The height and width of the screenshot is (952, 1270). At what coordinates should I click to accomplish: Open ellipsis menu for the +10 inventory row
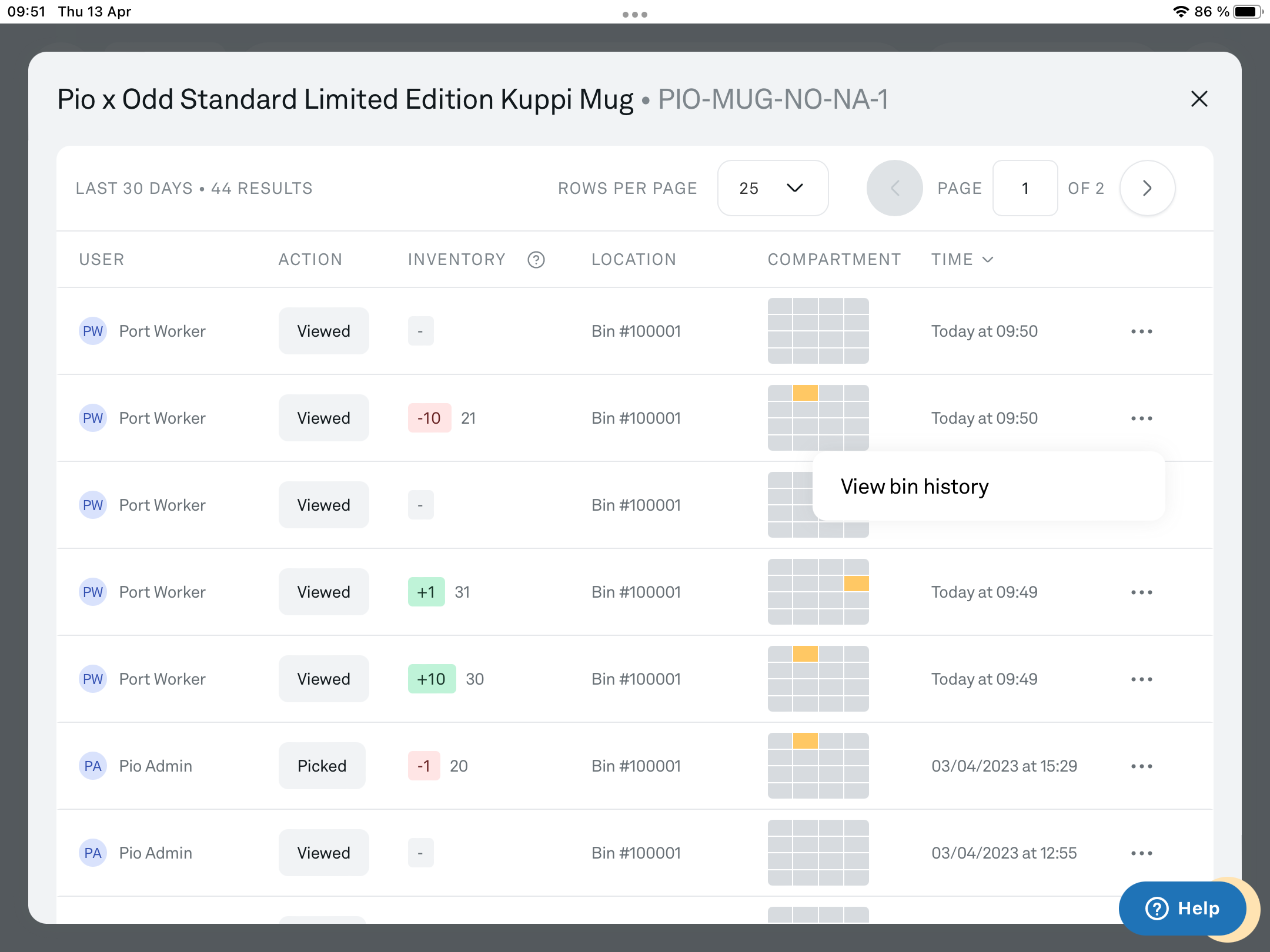[x=1141, y=679]
